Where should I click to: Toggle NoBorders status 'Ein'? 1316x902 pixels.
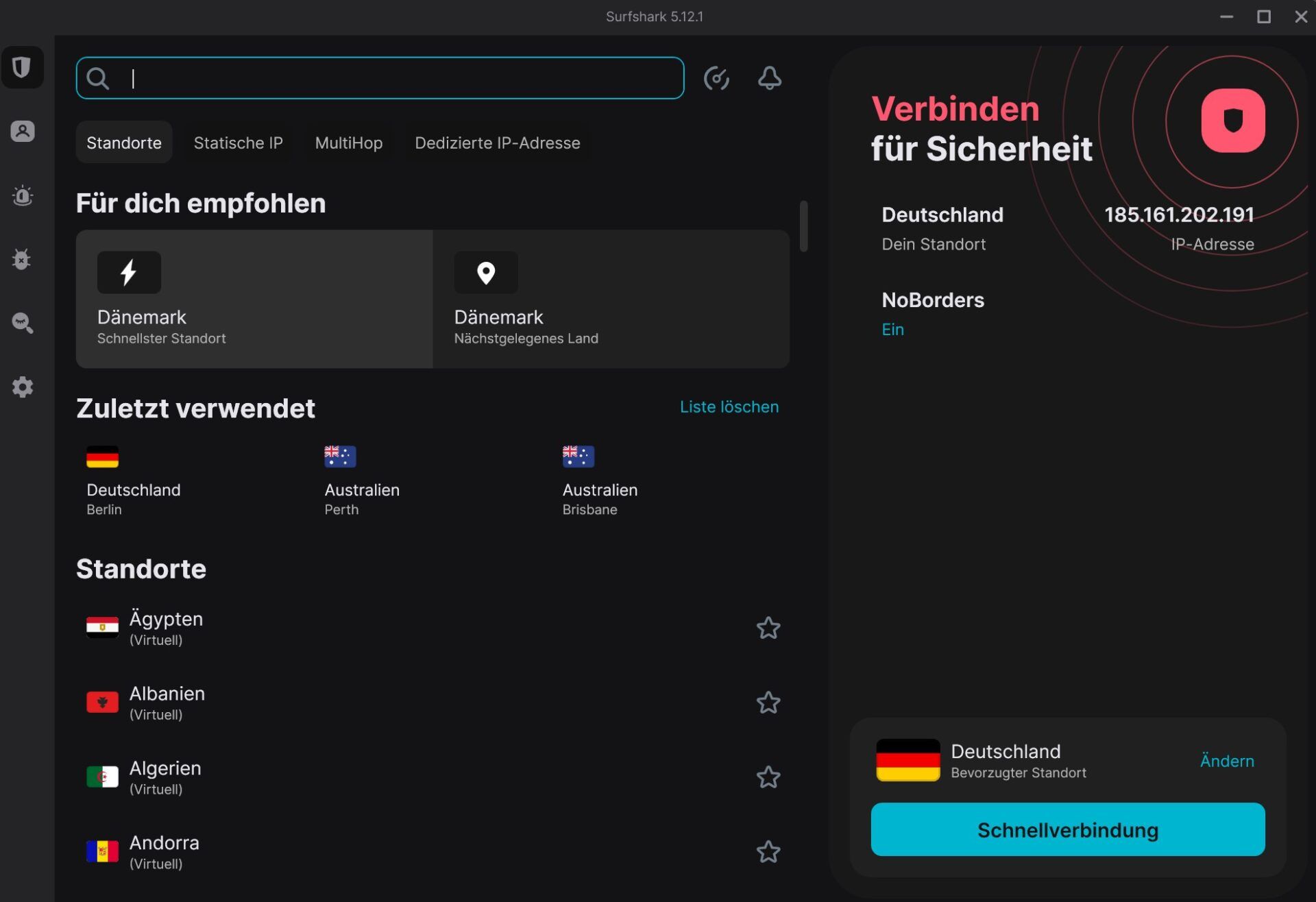click(892, 330)
